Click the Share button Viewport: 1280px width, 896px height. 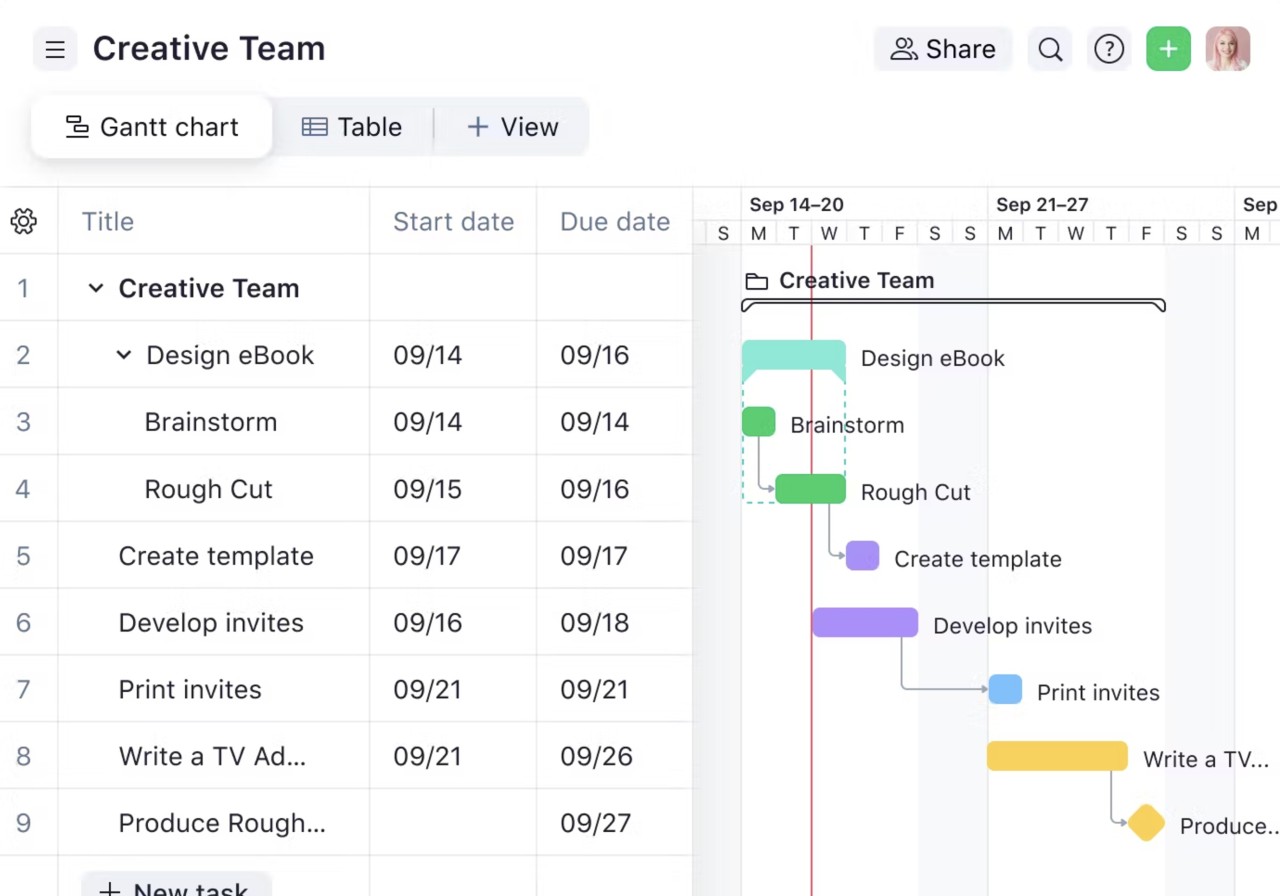(x=941, y=48)
